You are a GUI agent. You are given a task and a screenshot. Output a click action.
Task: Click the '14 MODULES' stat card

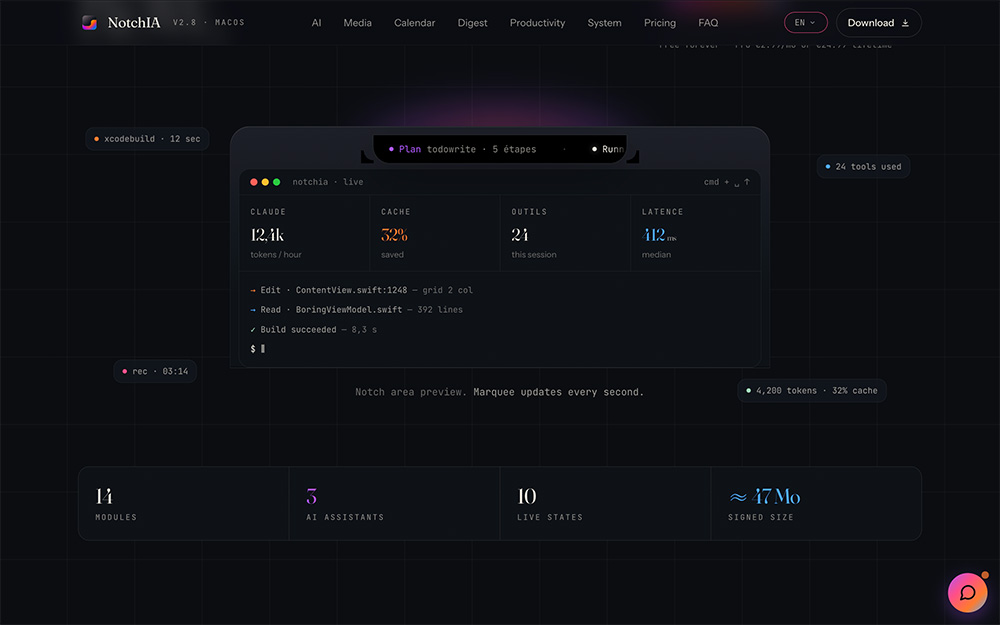coord(184,504)
